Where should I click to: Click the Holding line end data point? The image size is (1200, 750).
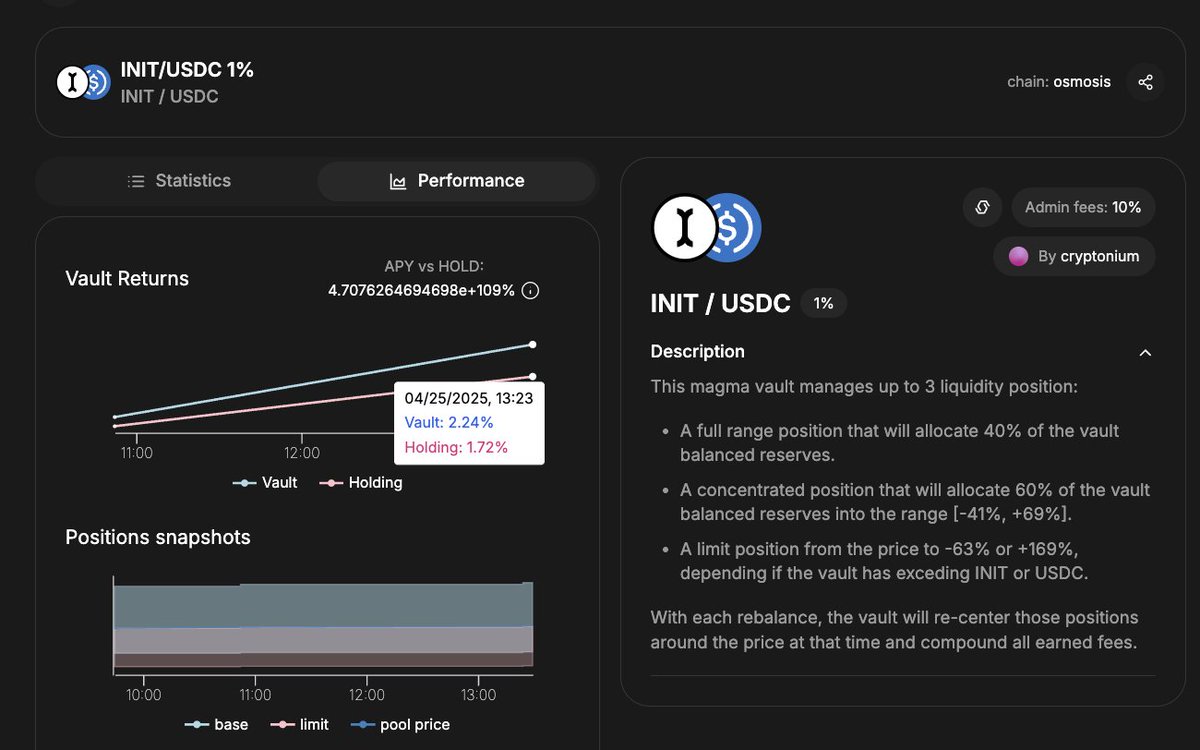[x=532, y=376]
